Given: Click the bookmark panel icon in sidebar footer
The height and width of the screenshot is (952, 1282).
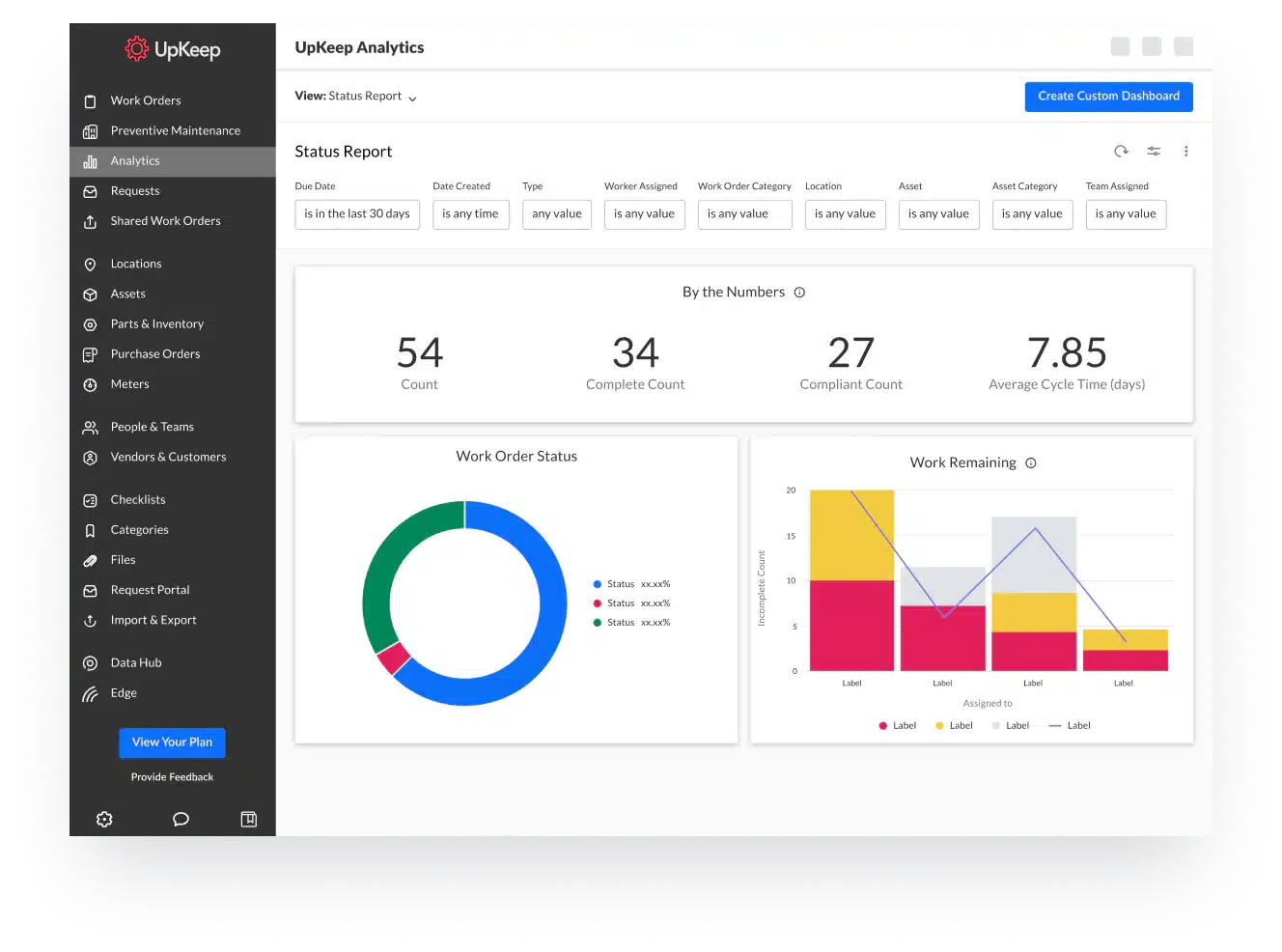Looking at the screenshot, I should pos(248,819).
